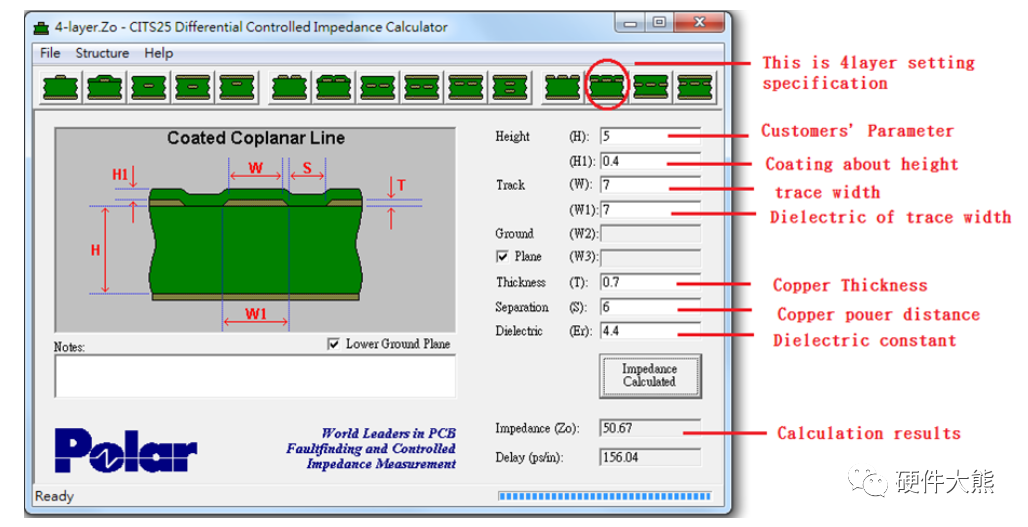Focus the Separation (S) input box
This screenshot has height=527, width=1028.
pos(649,307)
